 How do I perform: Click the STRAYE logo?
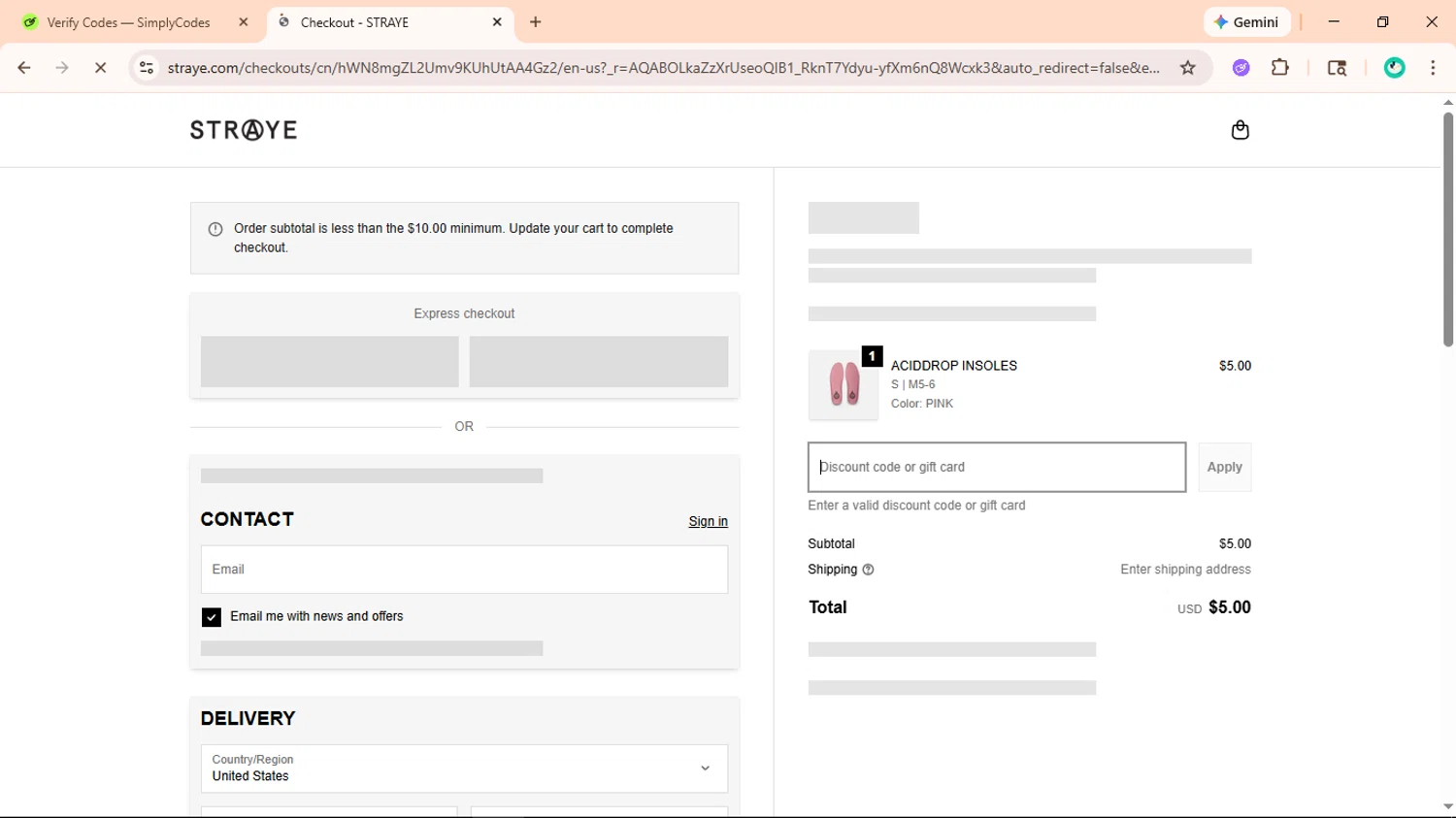244,130
